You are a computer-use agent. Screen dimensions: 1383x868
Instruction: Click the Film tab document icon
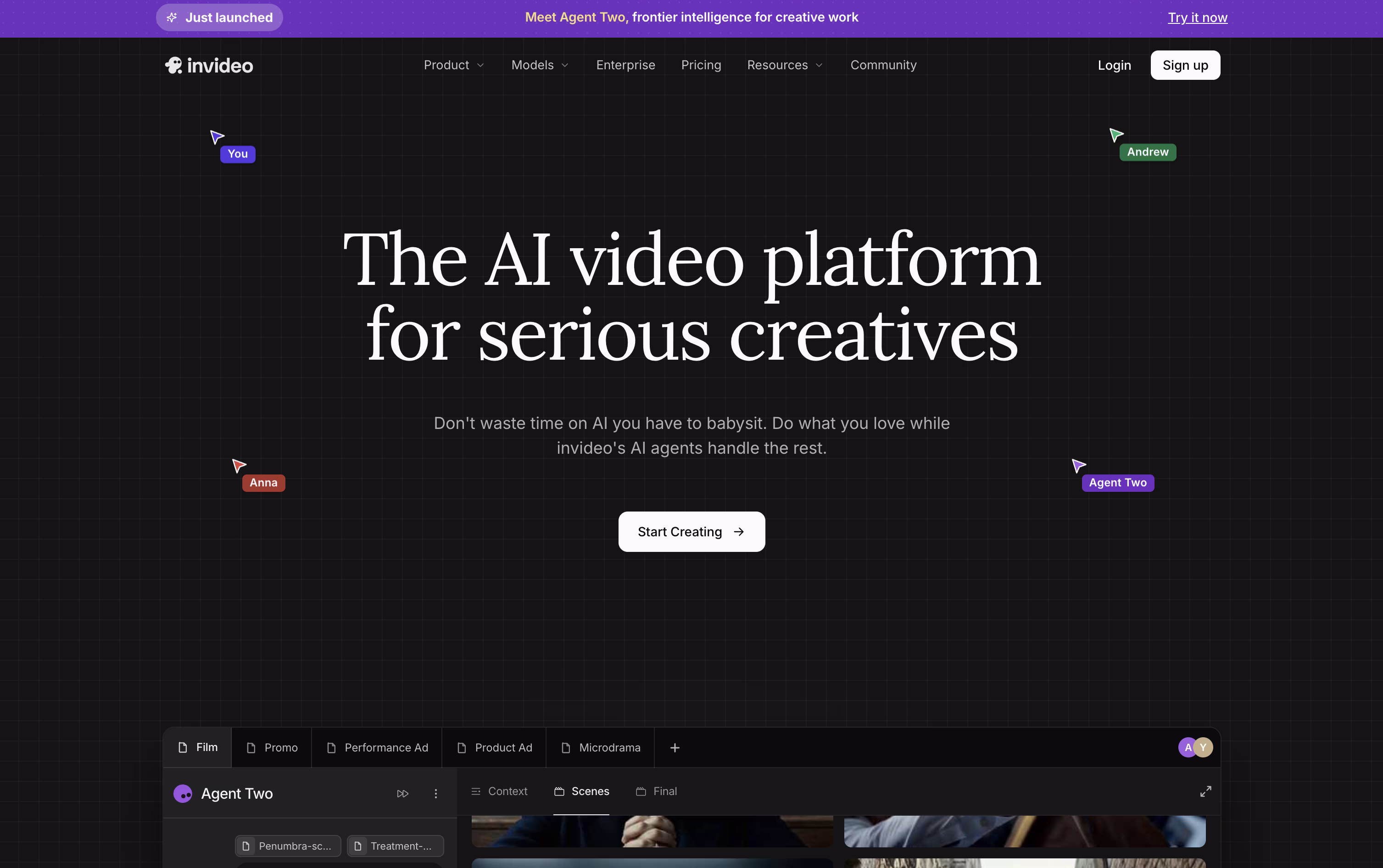tap(183, 747)
